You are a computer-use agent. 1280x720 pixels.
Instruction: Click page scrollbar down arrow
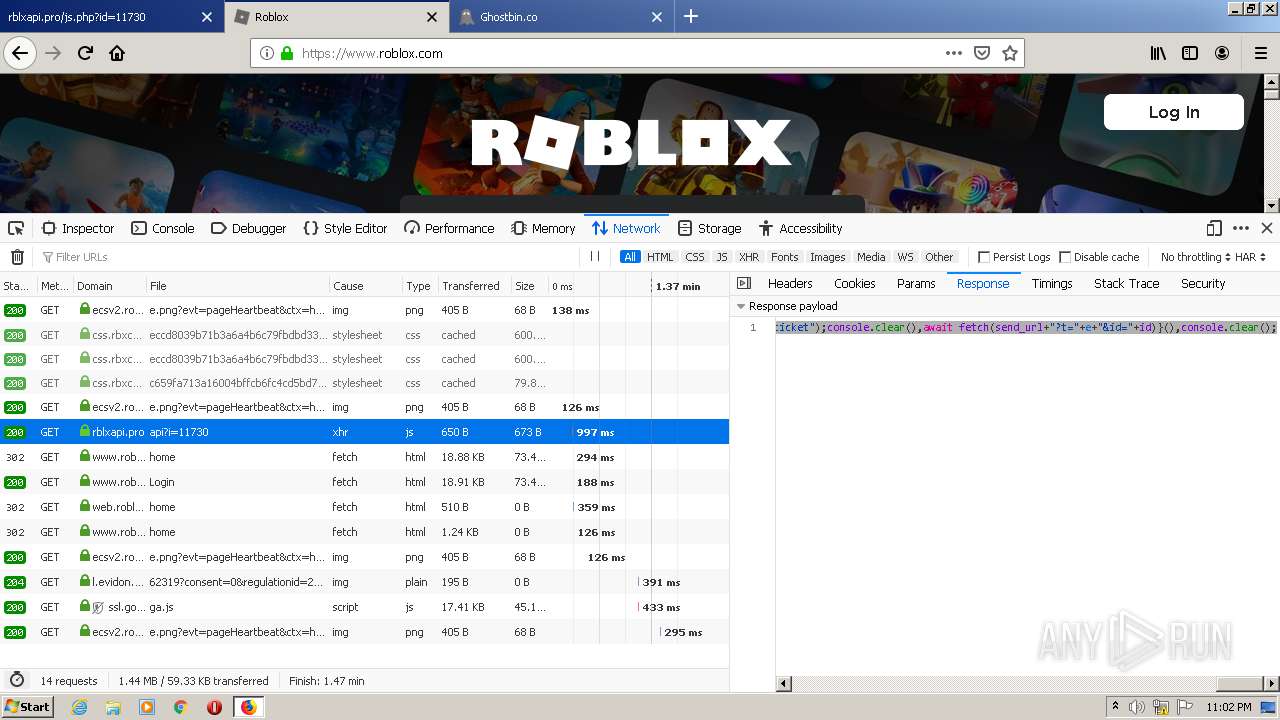point(1272,206)
